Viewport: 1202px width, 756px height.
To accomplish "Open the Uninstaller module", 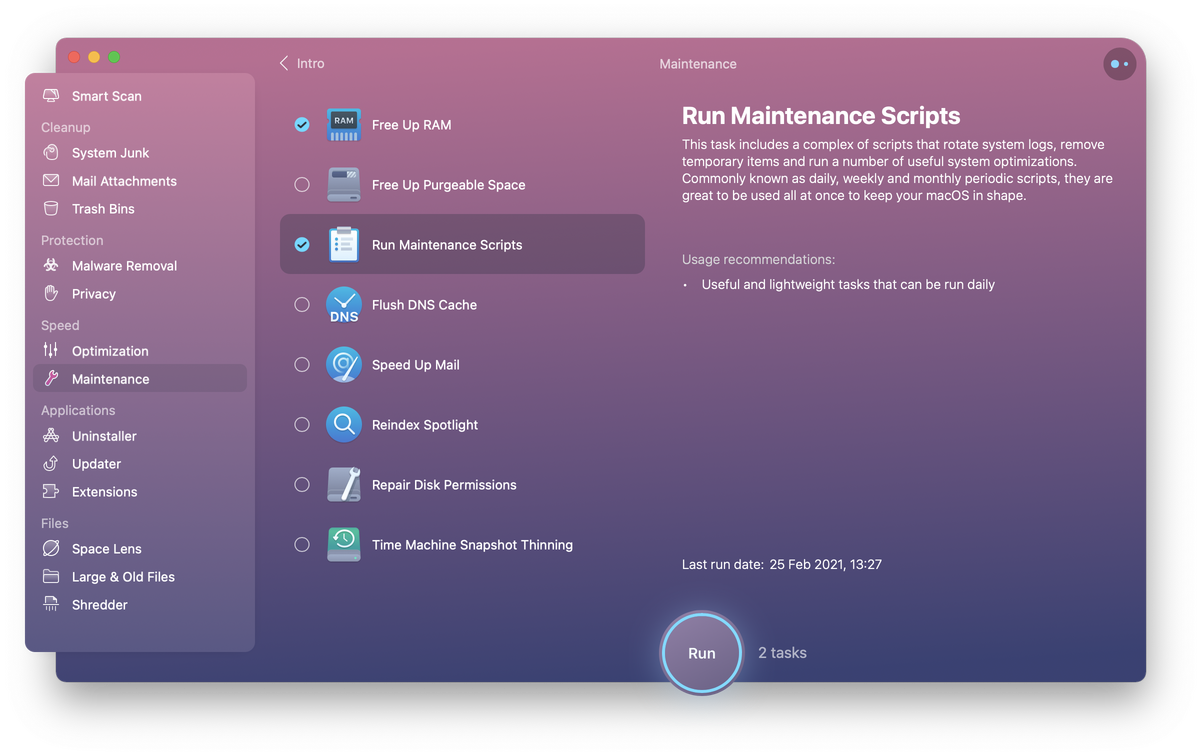I will 104,436.
